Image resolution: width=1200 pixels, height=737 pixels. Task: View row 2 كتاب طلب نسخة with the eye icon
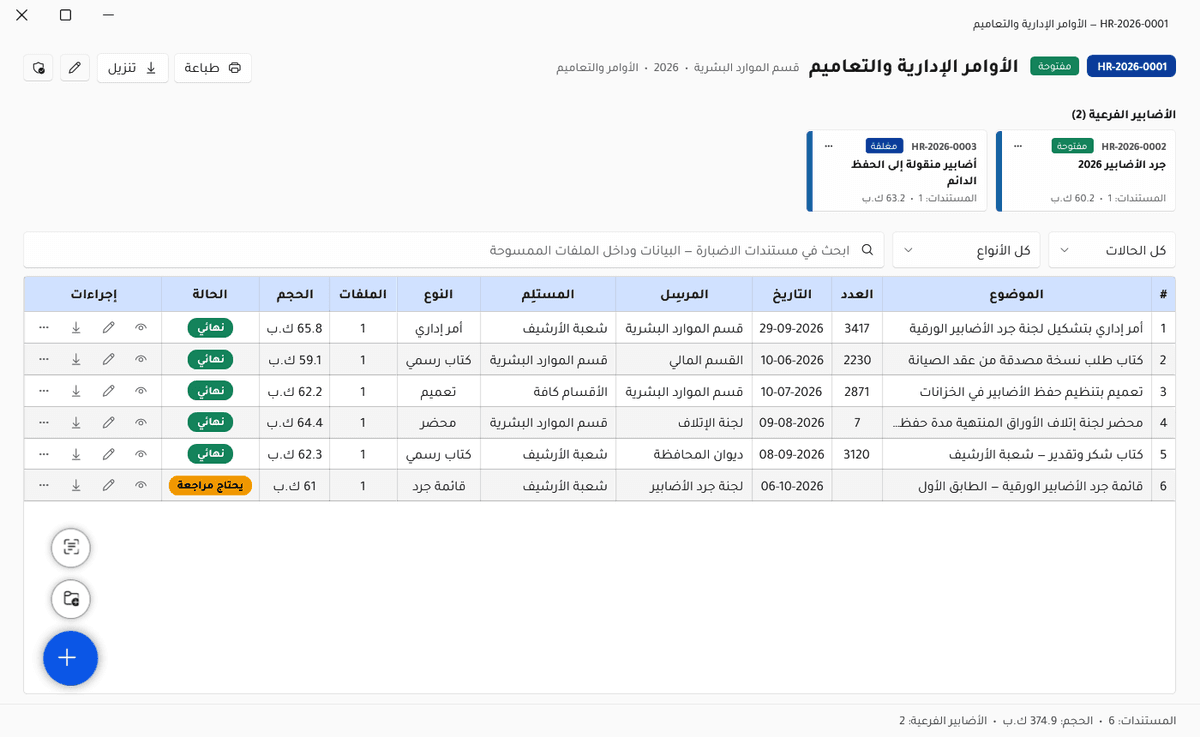[141, 359]
